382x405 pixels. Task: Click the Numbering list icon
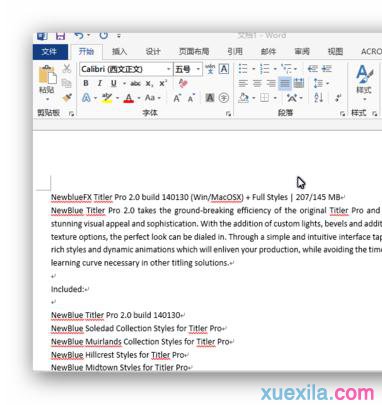(265, 69)
